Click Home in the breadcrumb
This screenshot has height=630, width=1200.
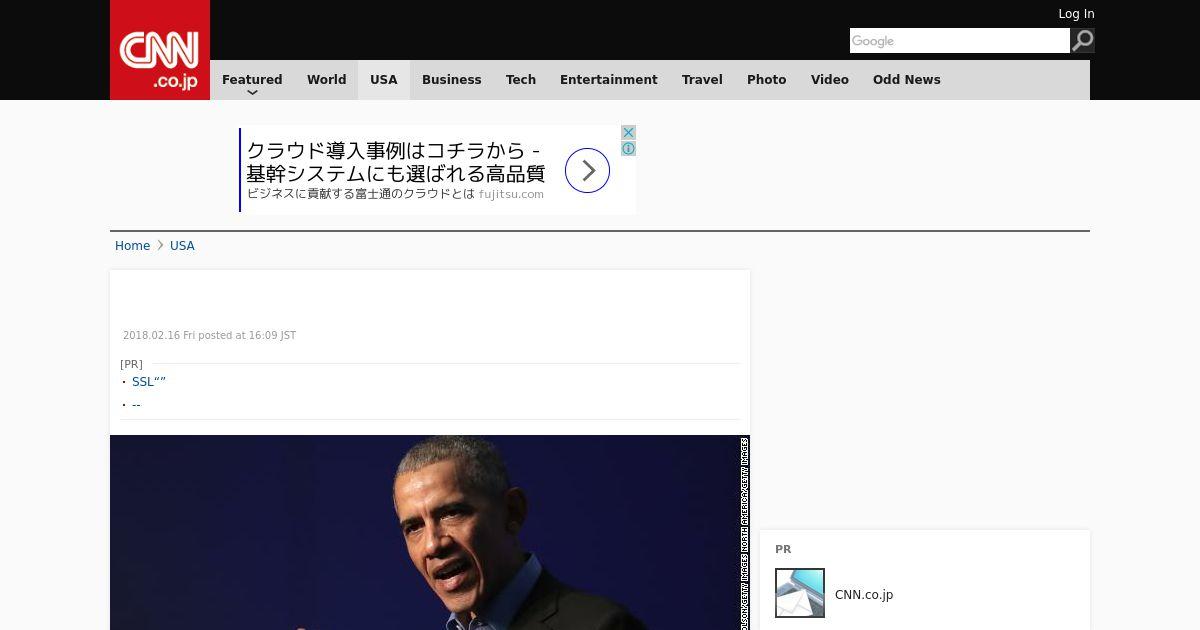[x=132, y=246]
